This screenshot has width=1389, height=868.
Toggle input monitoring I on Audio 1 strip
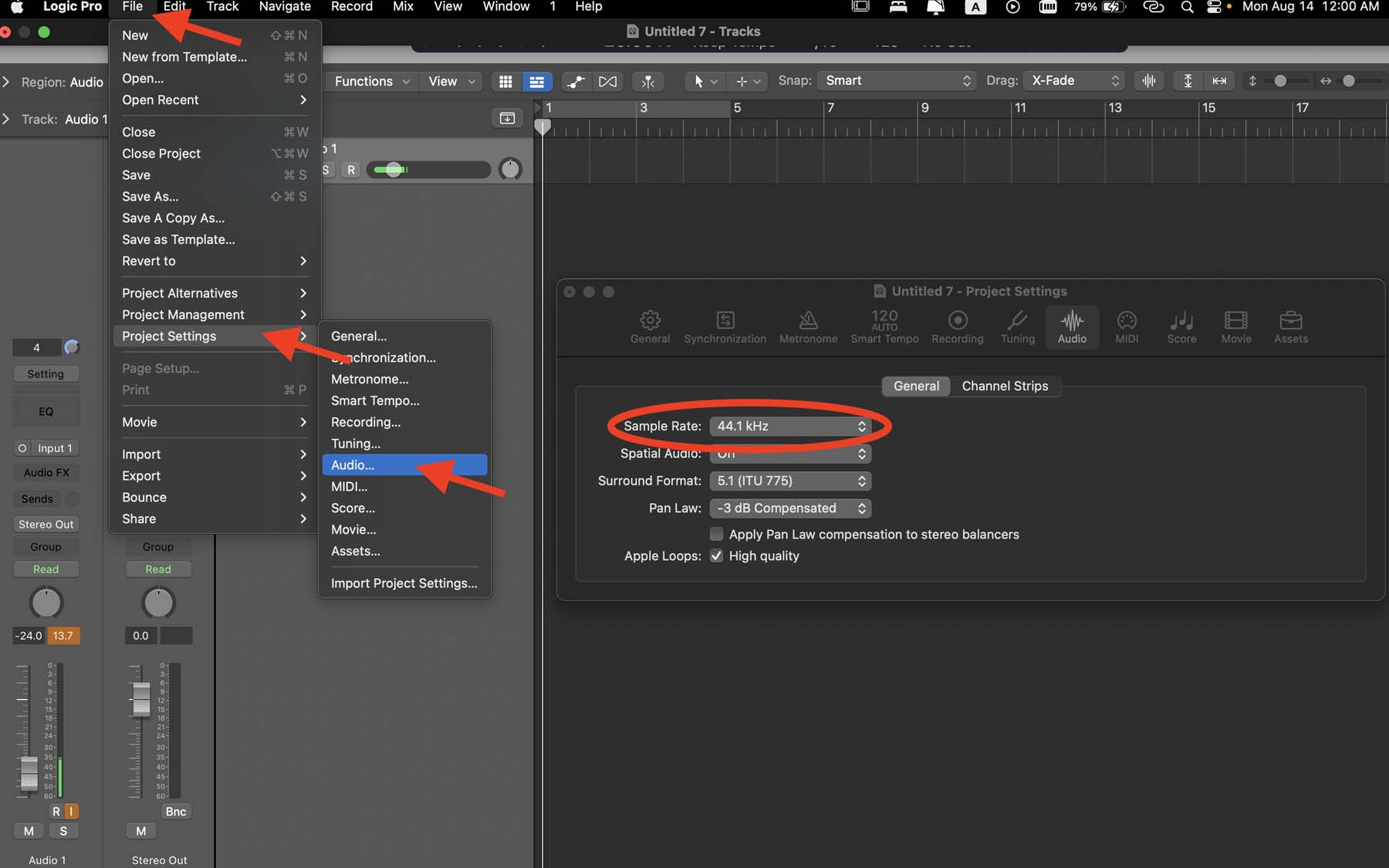click(71, 811)
